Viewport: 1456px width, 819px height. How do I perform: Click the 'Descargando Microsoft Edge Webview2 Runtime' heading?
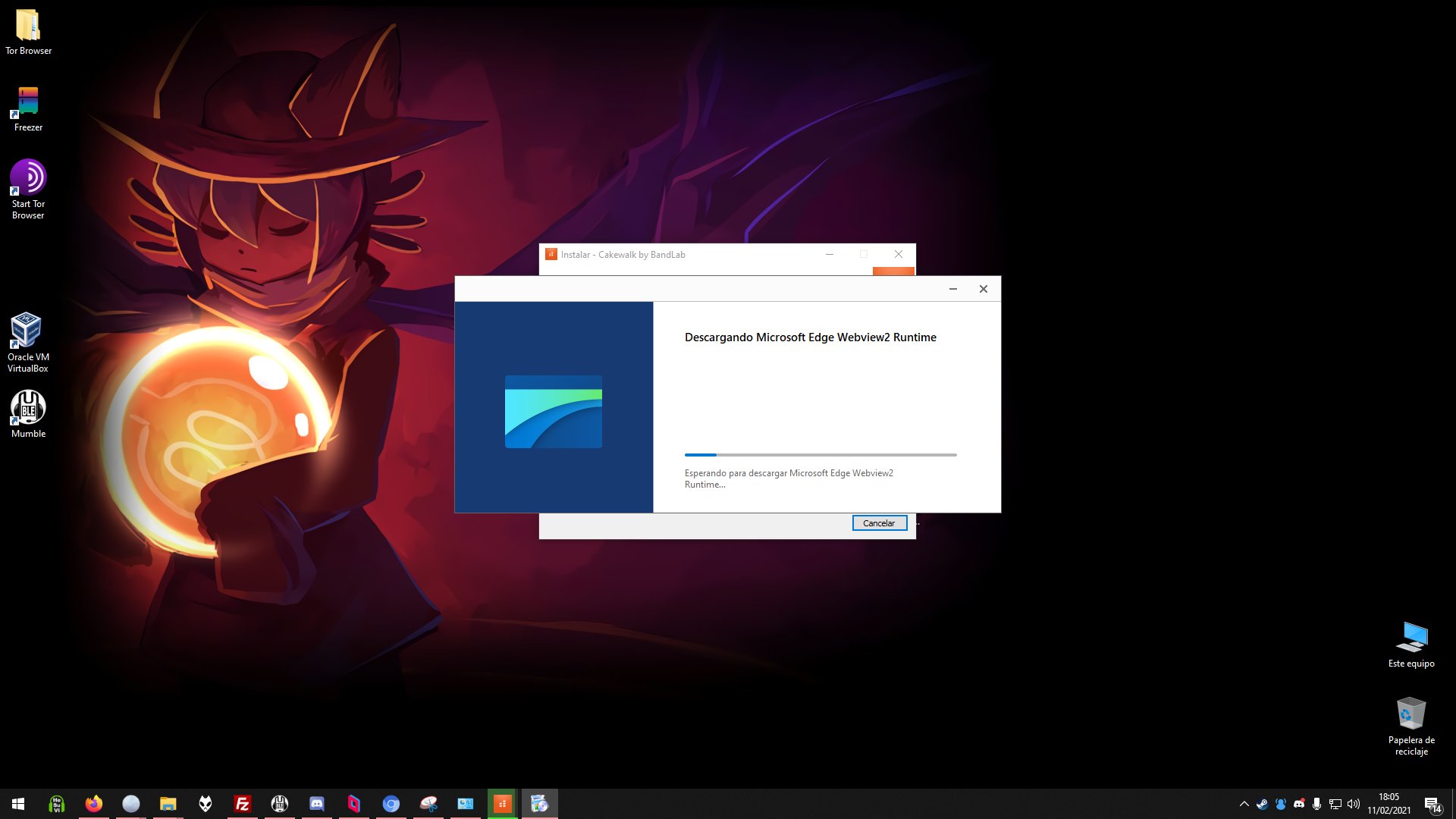click(x=811, y=337)
